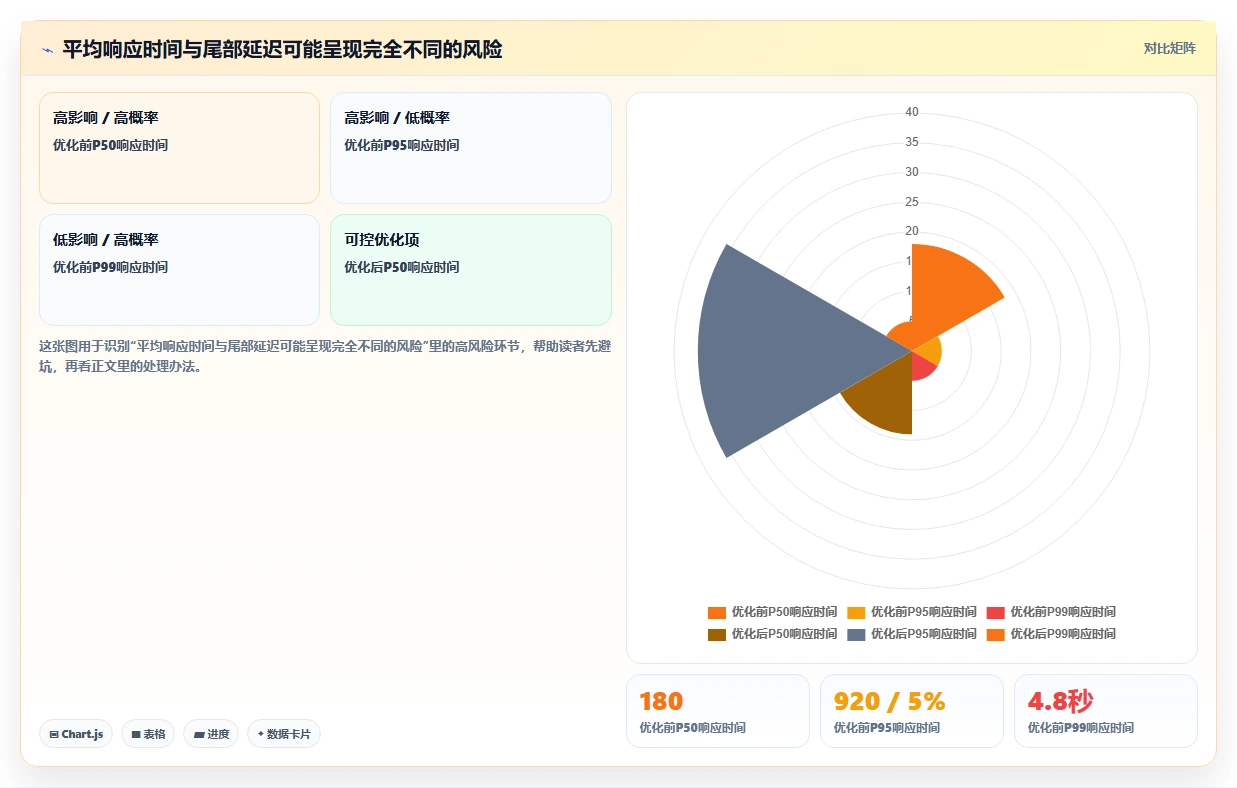1237x788 pixels.
Task: Click the axis label 25
Action: 912,202
